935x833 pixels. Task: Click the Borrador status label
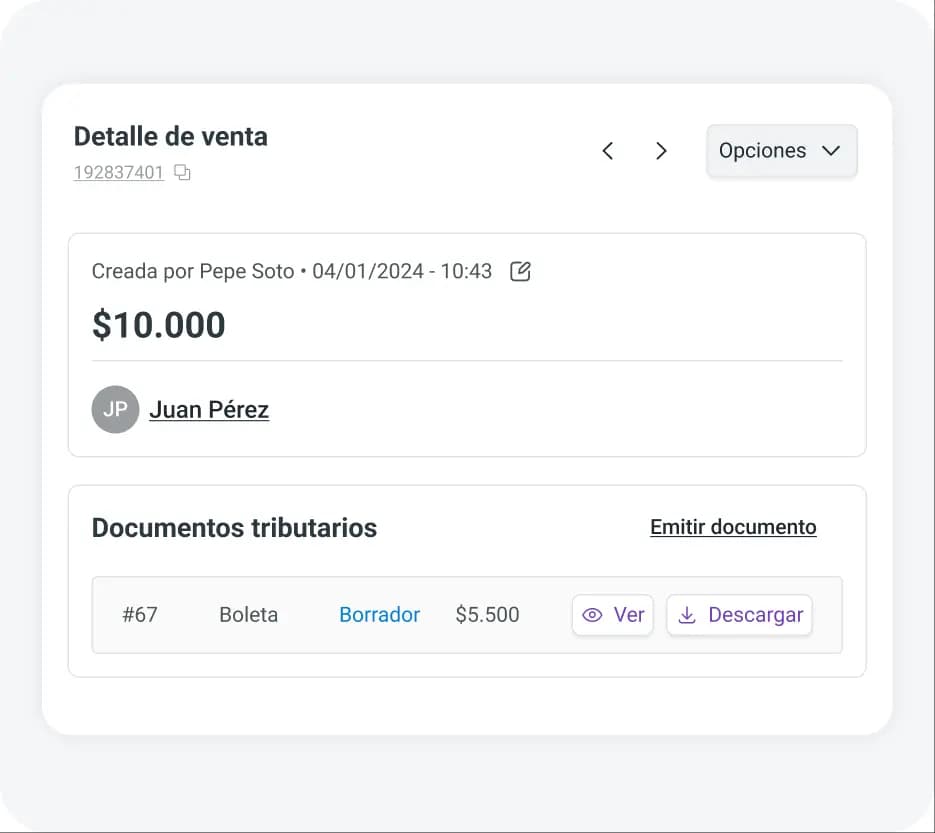point(379,615)
